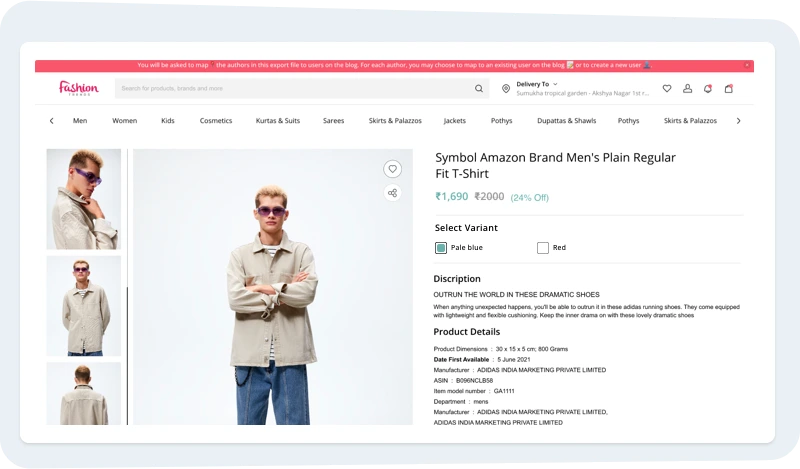Select the Red variant checkbox
This screenshot has height=469, width=800.
543,247
